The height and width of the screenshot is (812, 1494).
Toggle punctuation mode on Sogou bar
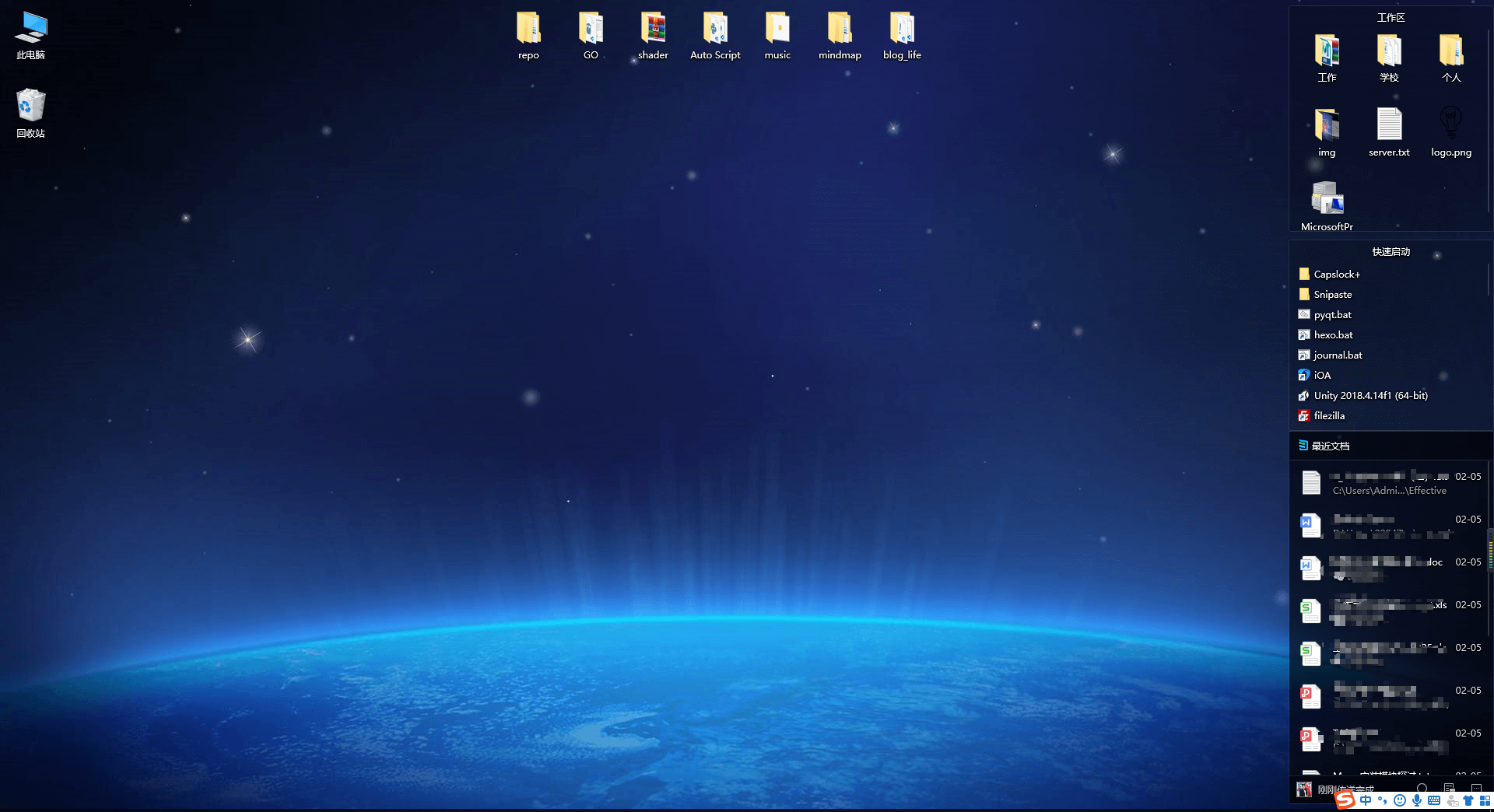click(1383, 800)
